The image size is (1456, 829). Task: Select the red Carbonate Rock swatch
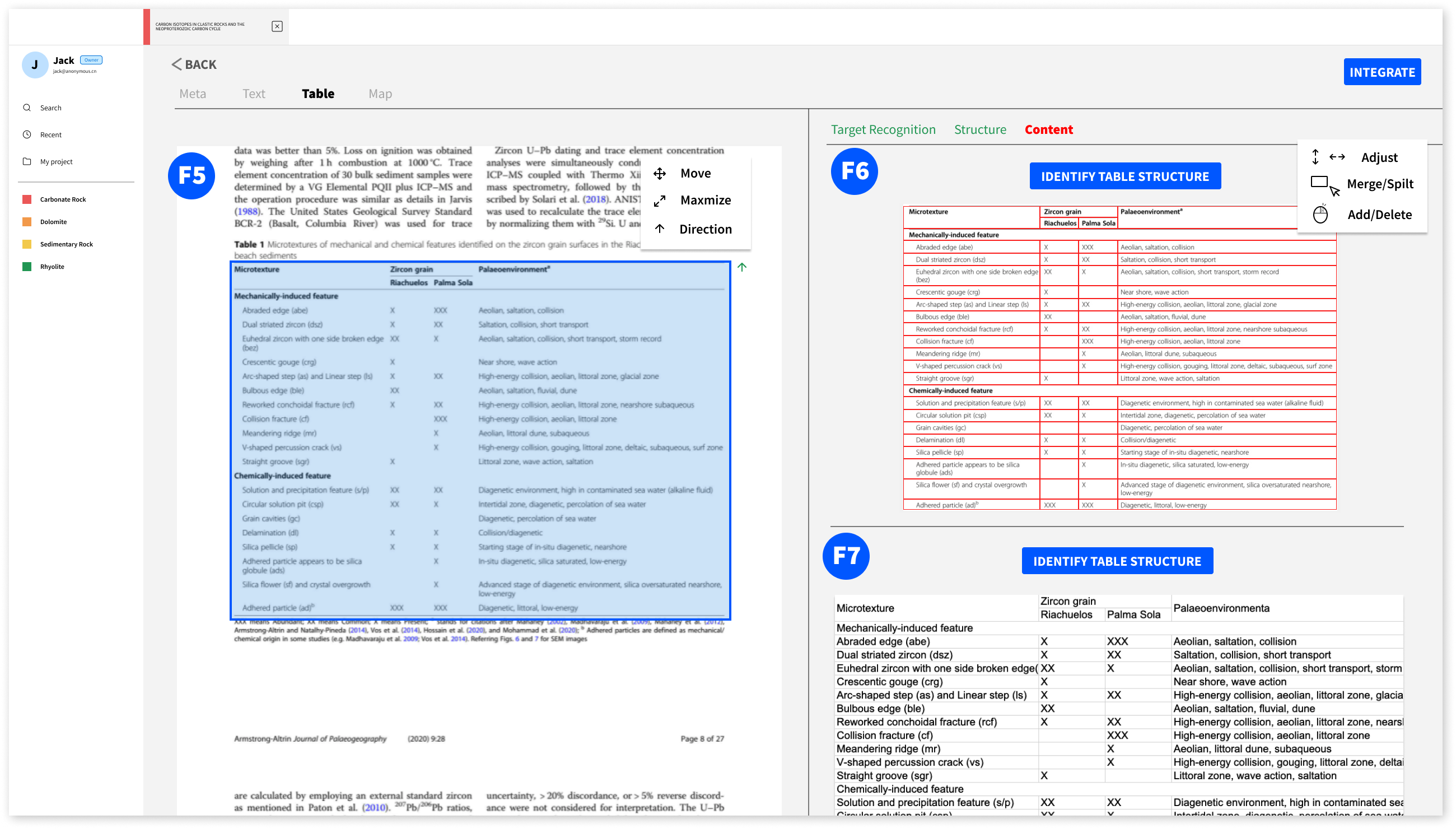pyautogui.click(x=27, y=199)
